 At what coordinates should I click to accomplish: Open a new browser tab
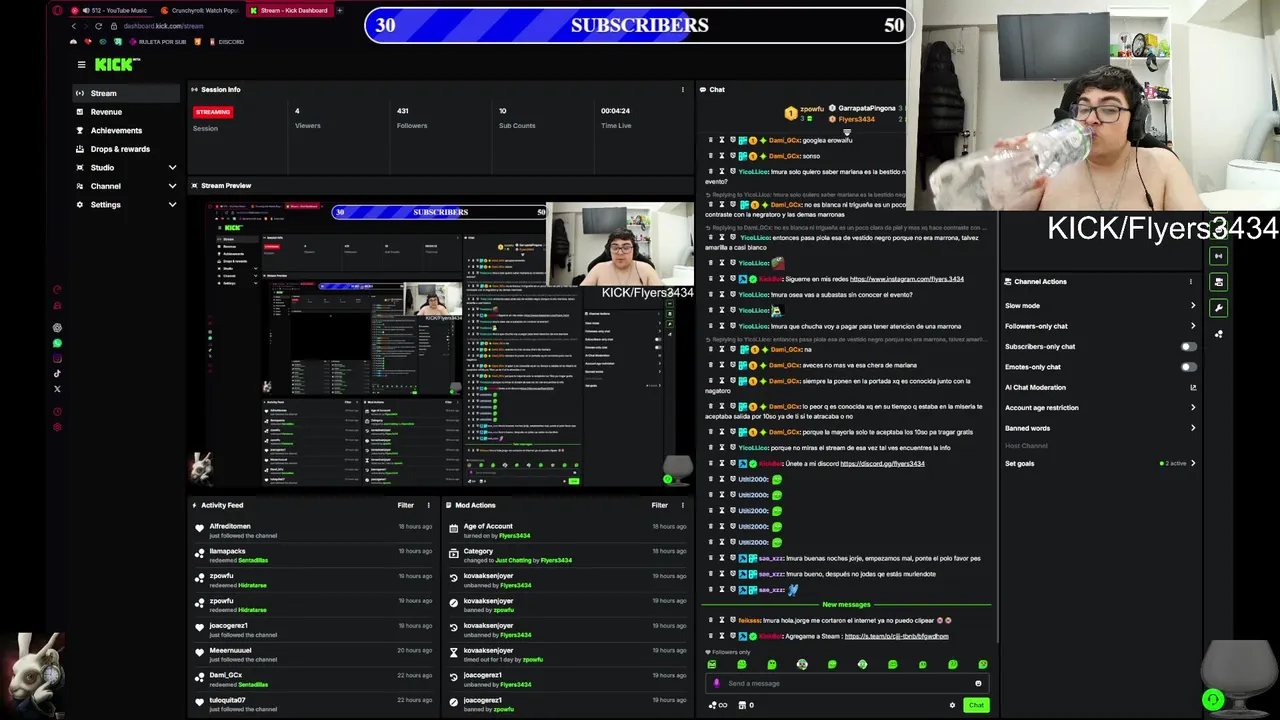pyautogui.click(x=340, y=10)
